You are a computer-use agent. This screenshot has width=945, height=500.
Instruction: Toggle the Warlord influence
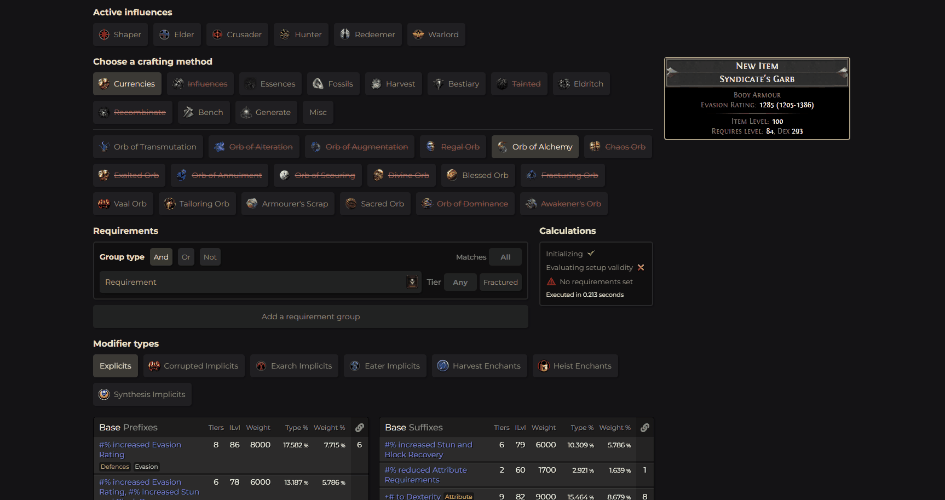pyautogui.click(x=436, y=34)
